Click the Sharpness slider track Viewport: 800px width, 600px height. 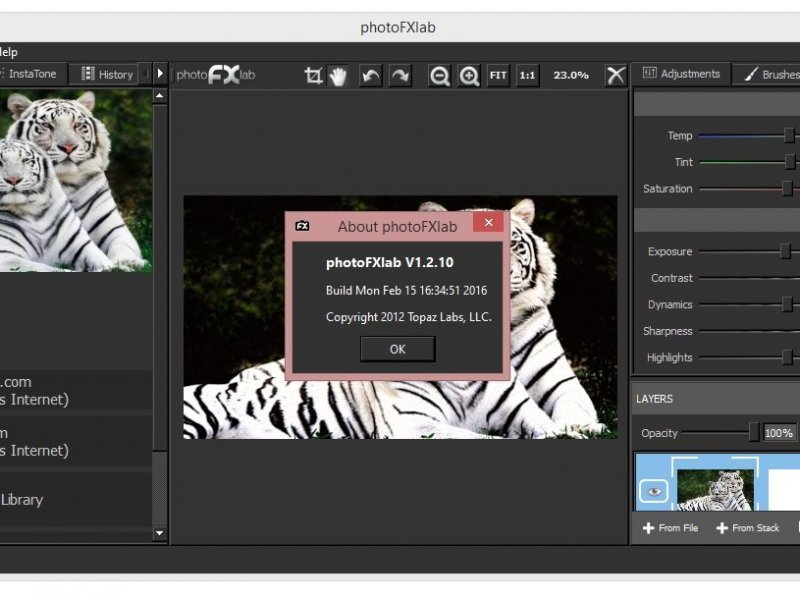(x=749, y=331)
